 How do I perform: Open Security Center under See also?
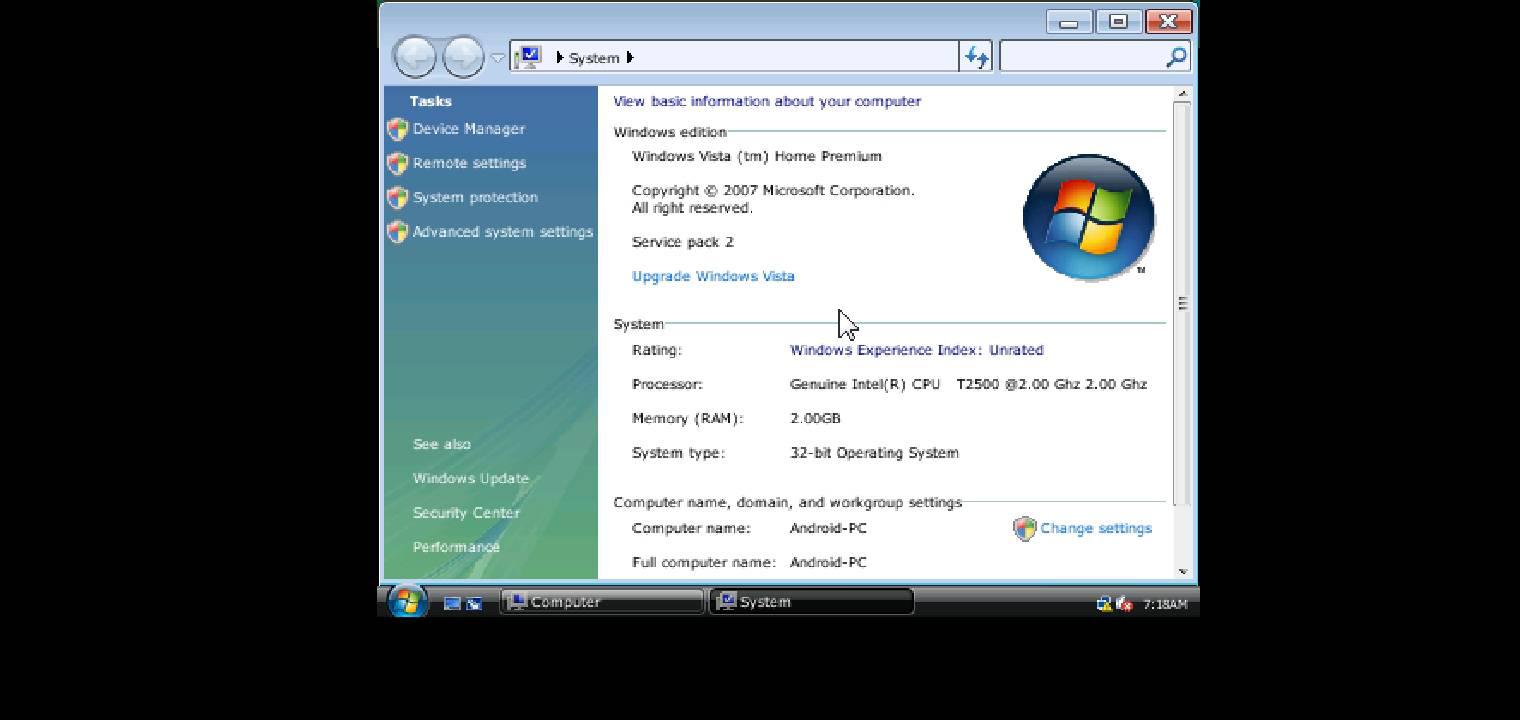(466, 513)
